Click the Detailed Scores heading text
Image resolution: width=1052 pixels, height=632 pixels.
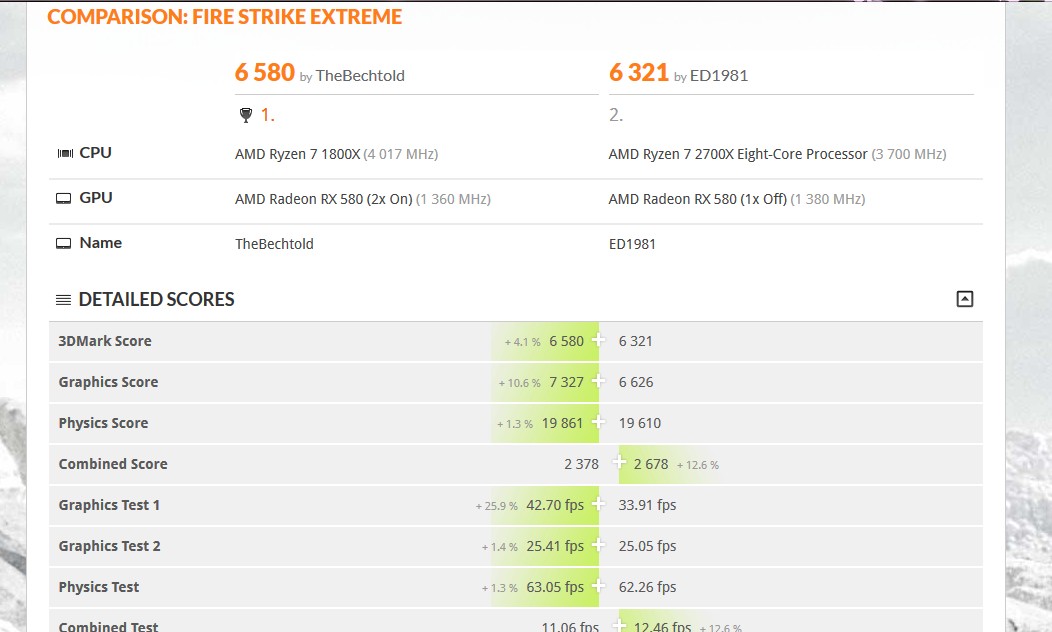click(x=156, y=299)
